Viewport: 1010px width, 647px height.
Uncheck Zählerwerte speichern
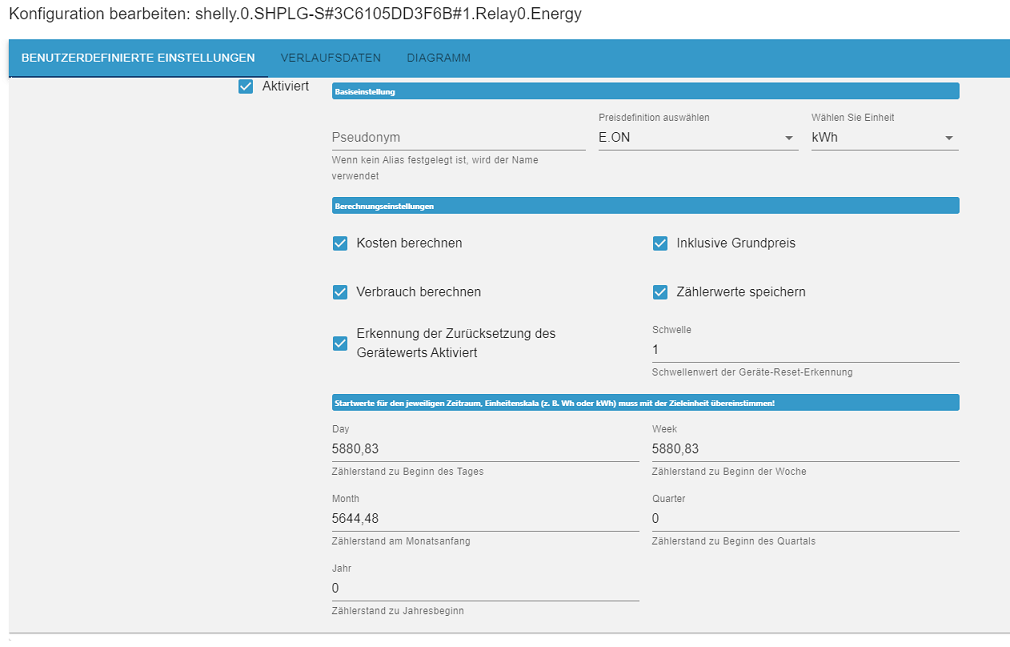point(660,292)
